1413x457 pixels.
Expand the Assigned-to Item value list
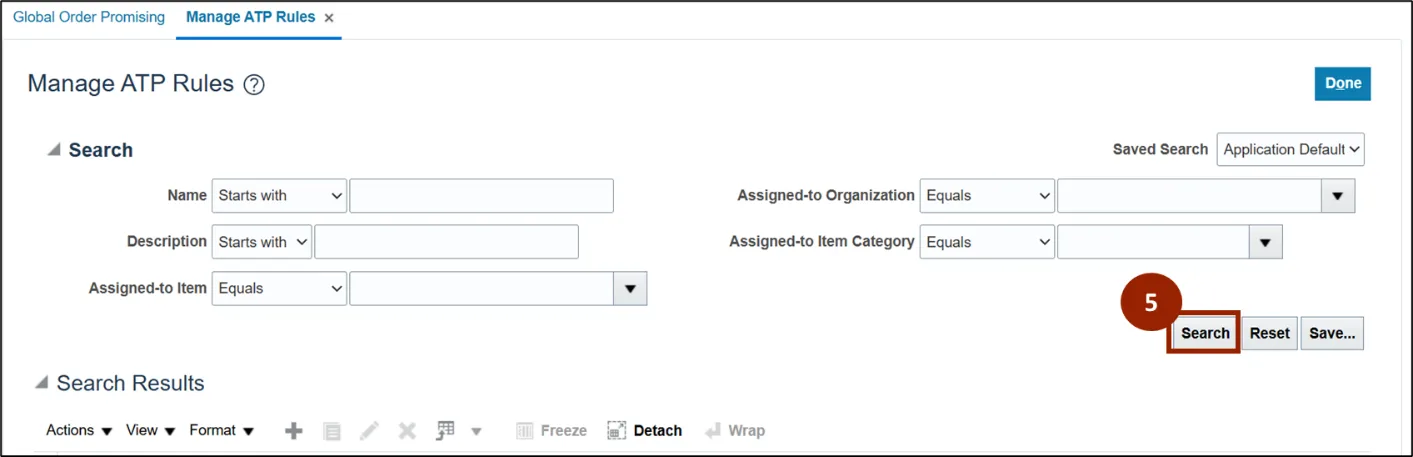click(x=629, y=288)
